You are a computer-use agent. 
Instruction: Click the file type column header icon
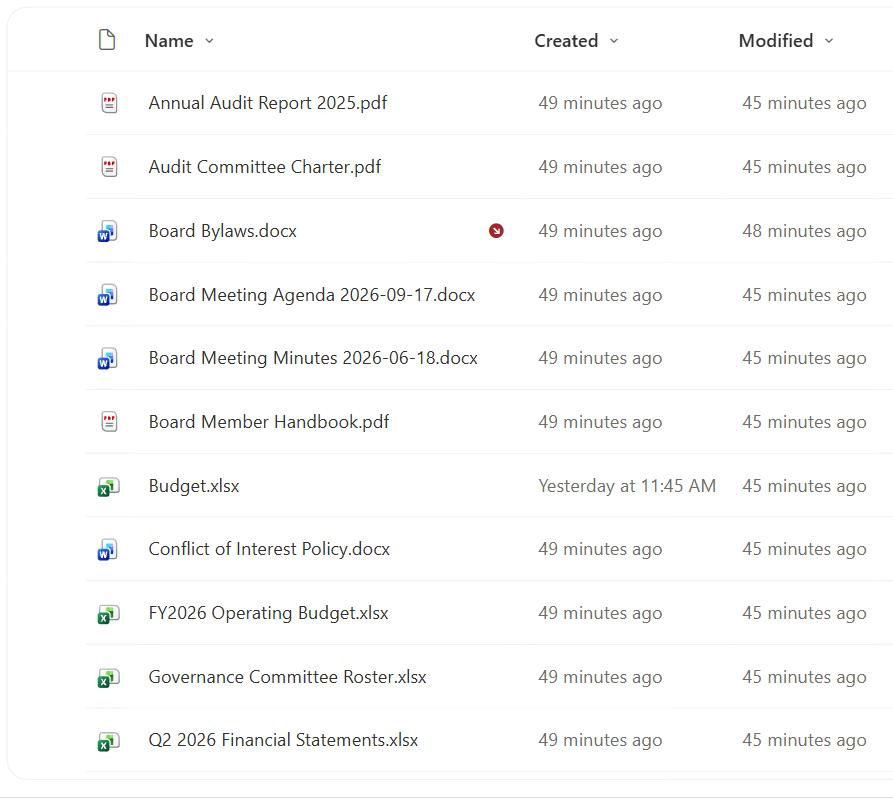[x=107, y=40]
